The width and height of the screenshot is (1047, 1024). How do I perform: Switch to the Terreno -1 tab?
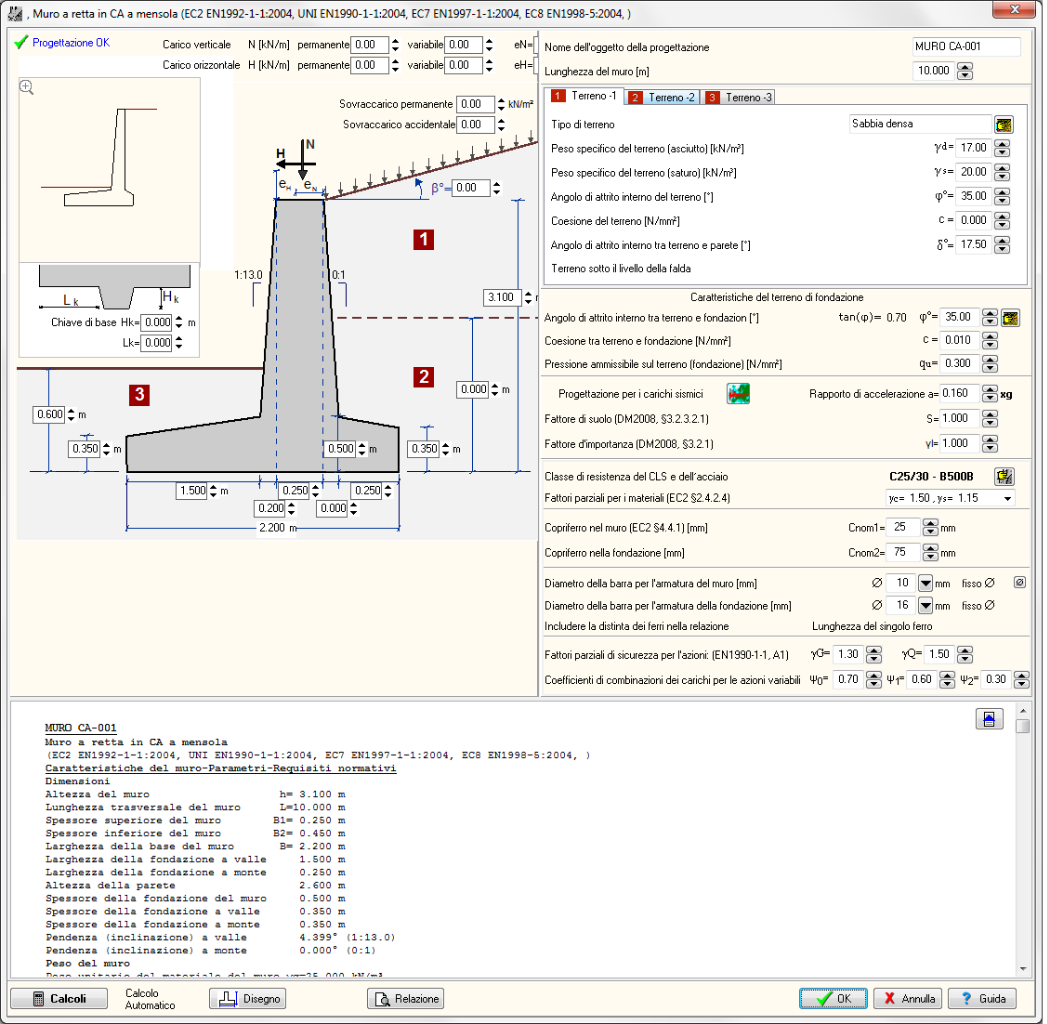coord(584,96)
